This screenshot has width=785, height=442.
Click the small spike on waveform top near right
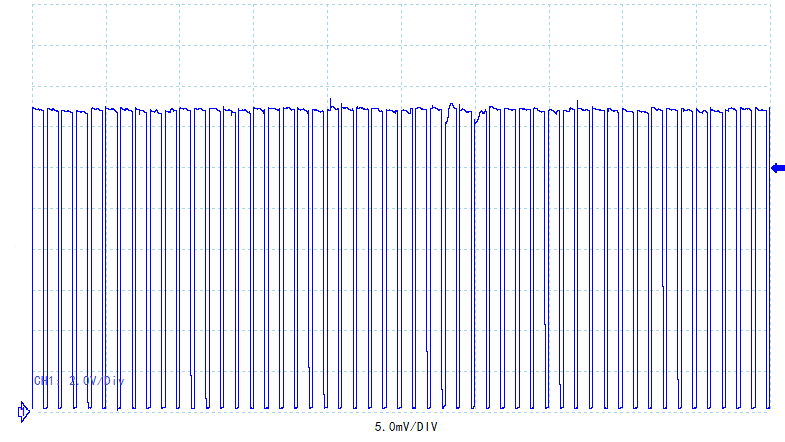pyautogui.click(x=578, y=102)
